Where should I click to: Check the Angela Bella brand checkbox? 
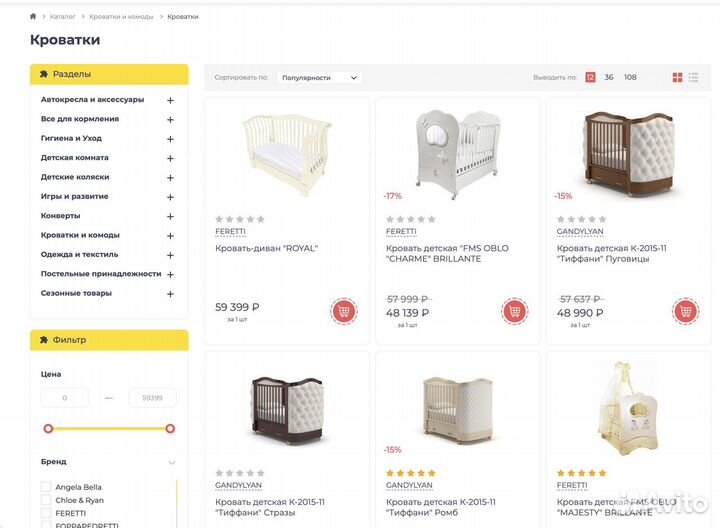[46, 487]
